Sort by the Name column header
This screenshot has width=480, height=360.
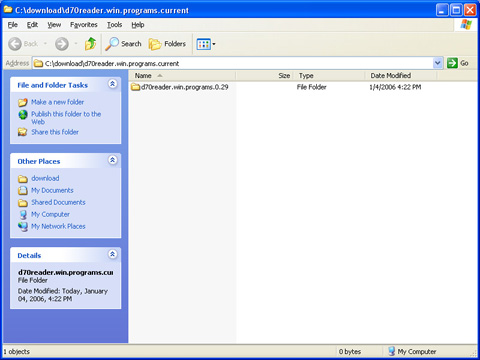pos(182,76)
